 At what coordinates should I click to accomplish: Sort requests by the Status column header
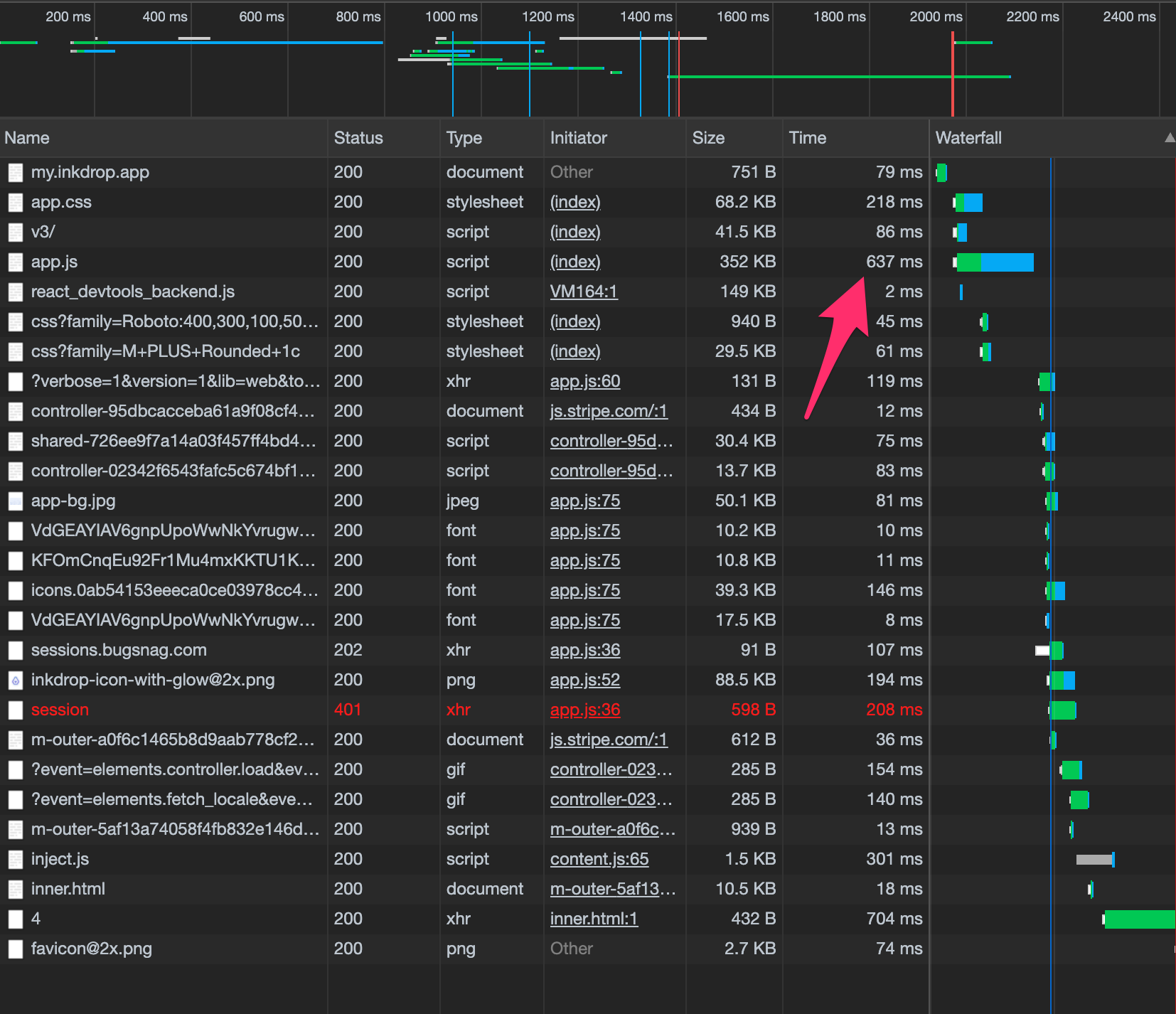[358, 138]
